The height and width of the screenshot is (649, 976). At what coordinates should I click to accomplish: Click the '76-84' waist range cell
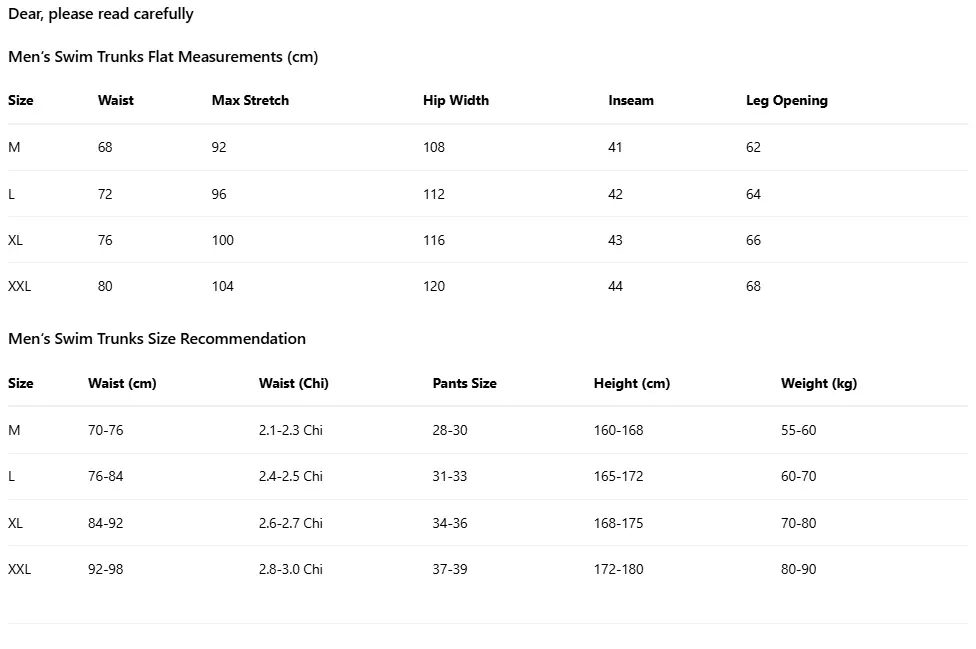[106, 476]
